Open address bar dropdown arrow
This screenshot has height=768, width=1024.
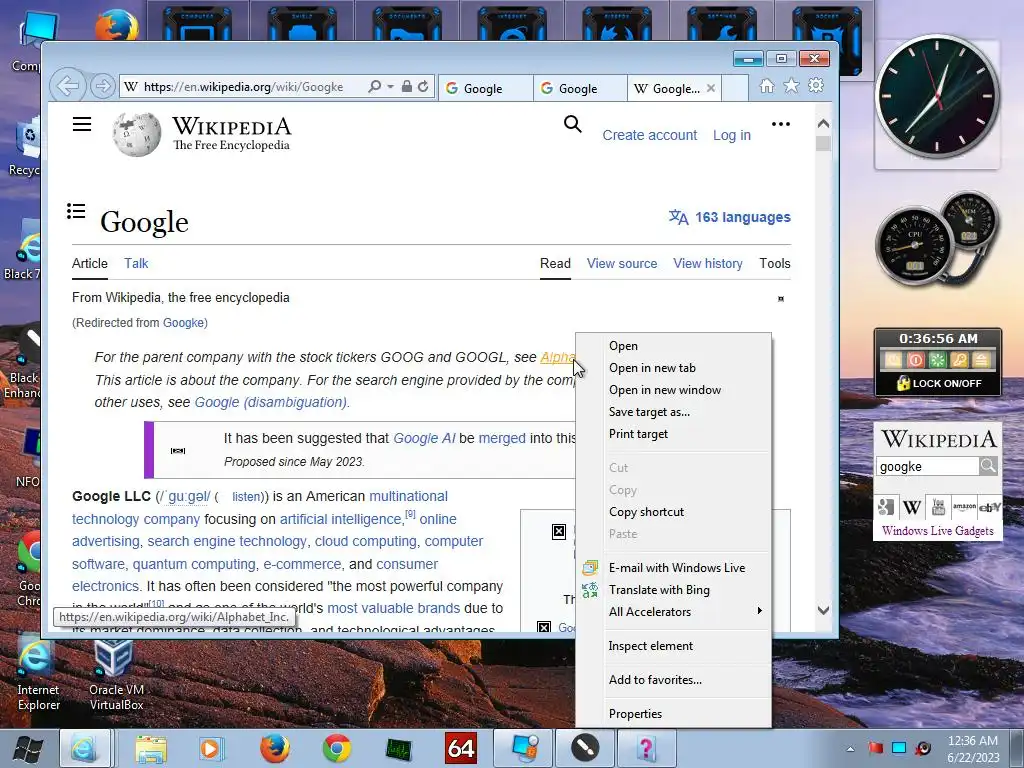390,86
